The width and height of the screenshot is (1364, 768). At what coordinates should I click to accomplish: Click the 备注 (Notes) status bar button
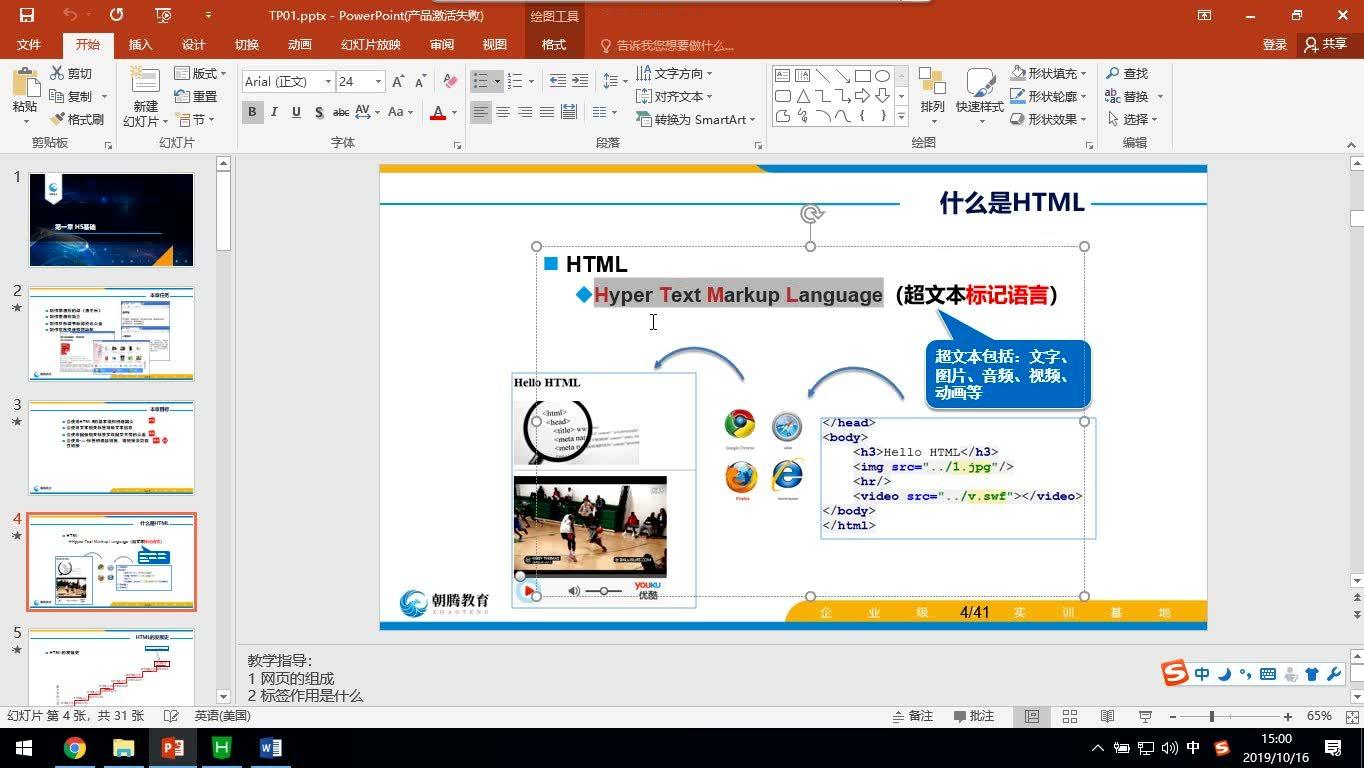(912, 716)
